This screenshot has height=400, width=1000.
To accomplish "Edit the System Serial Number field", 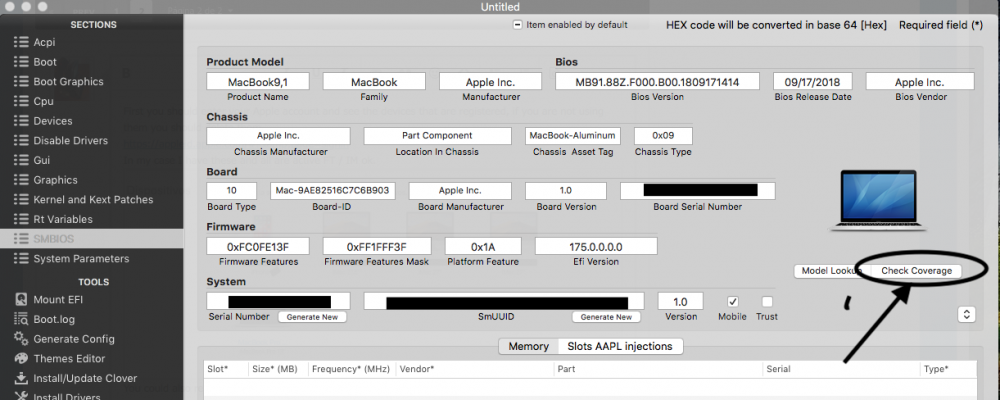I will [278, 301].
